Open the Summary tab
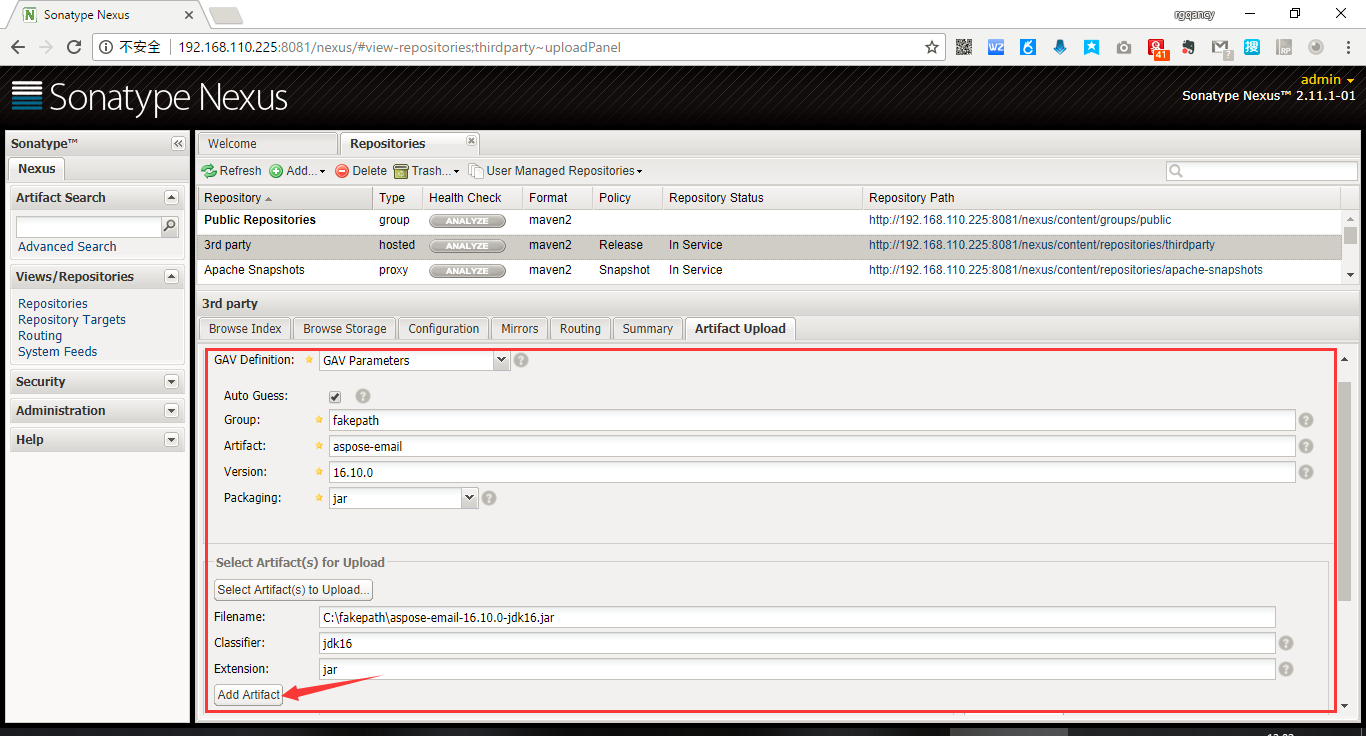 pos(648,329)
